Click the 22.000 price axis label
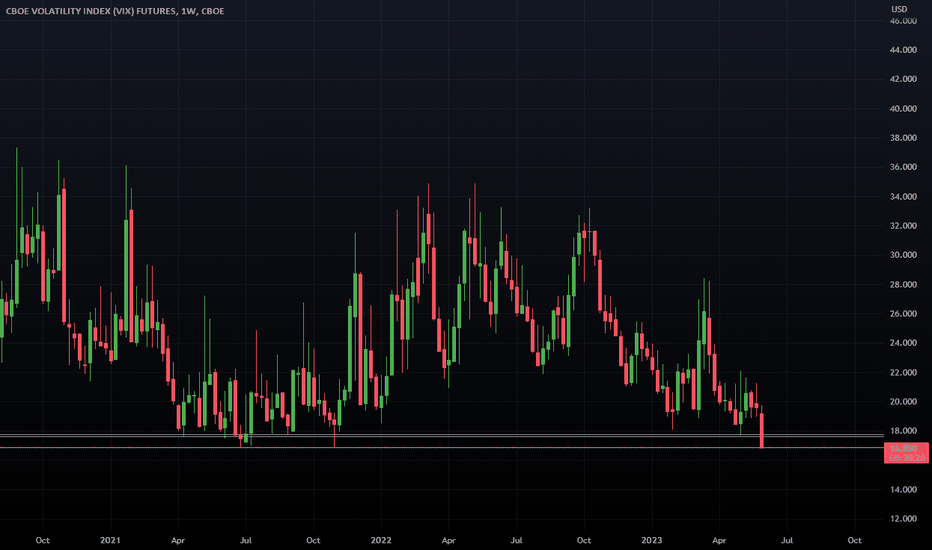 coord(903,373)
